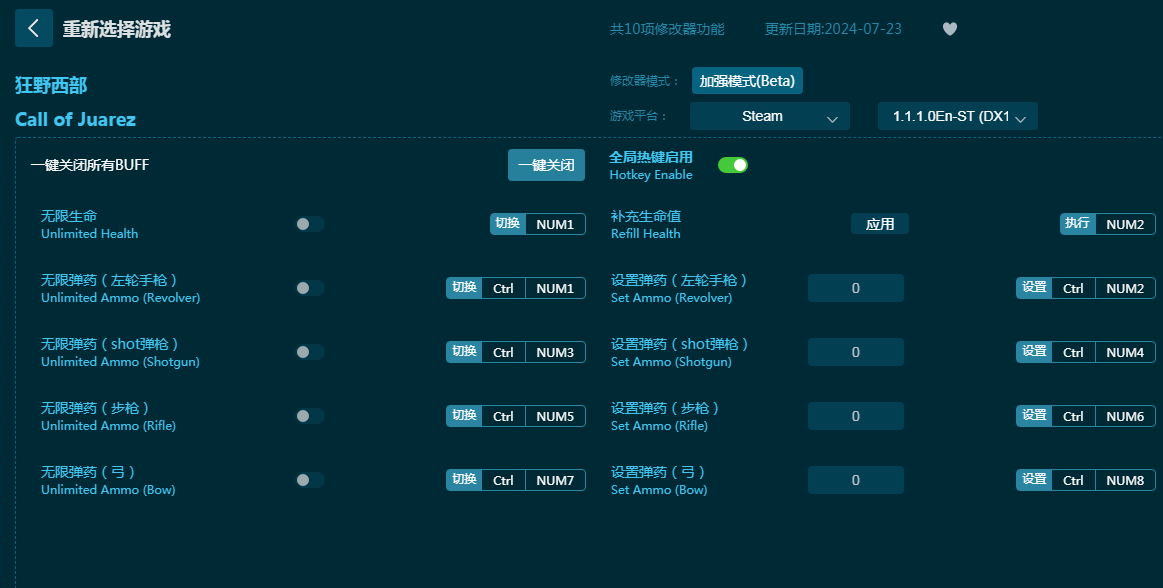Image resolution: width=1163 pixels, height=588 pixels.
Task: Click NUM3 key for Unlimited Ammo (Shotgun)
Action: pyautogui.click(x=556, y=352)
